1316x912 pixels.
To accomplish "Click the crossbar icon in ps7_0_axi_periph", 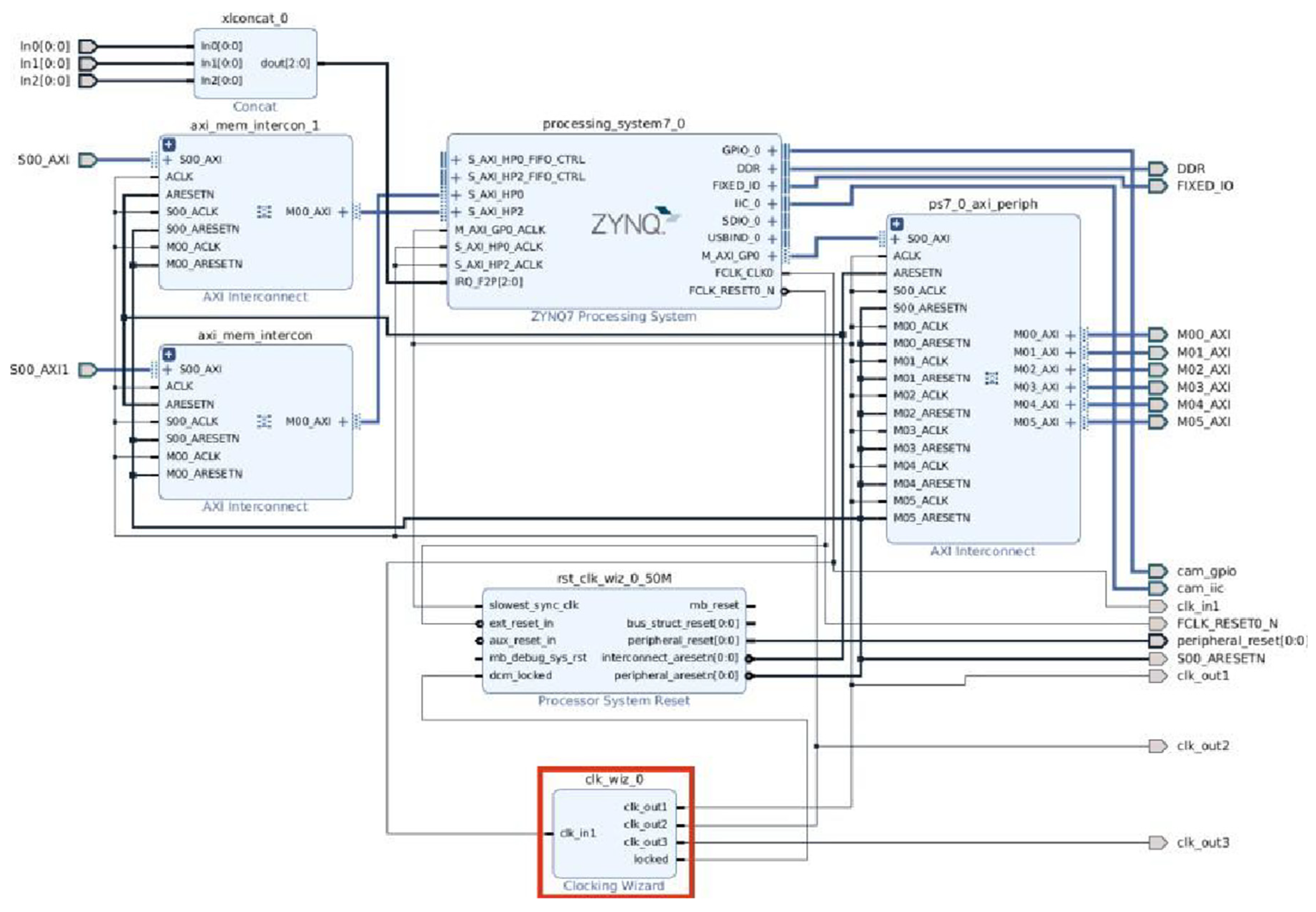I will 992,378.
